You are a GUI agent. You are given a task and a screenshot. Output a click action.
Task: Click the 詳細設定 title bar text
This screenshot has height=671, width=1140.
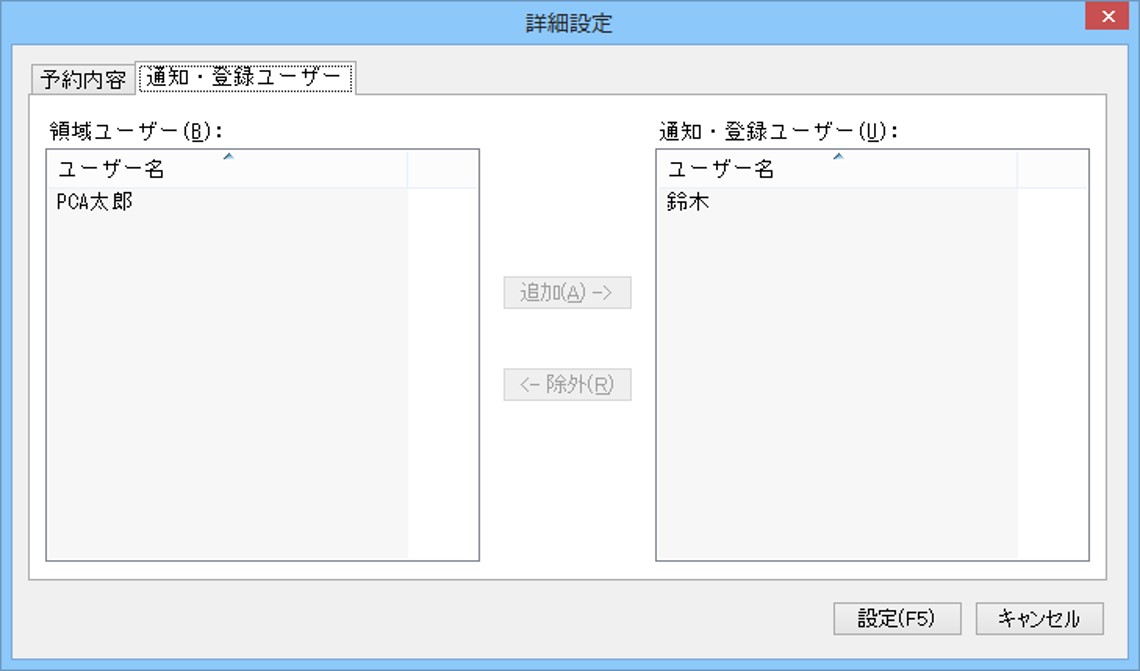click(569, 23)
